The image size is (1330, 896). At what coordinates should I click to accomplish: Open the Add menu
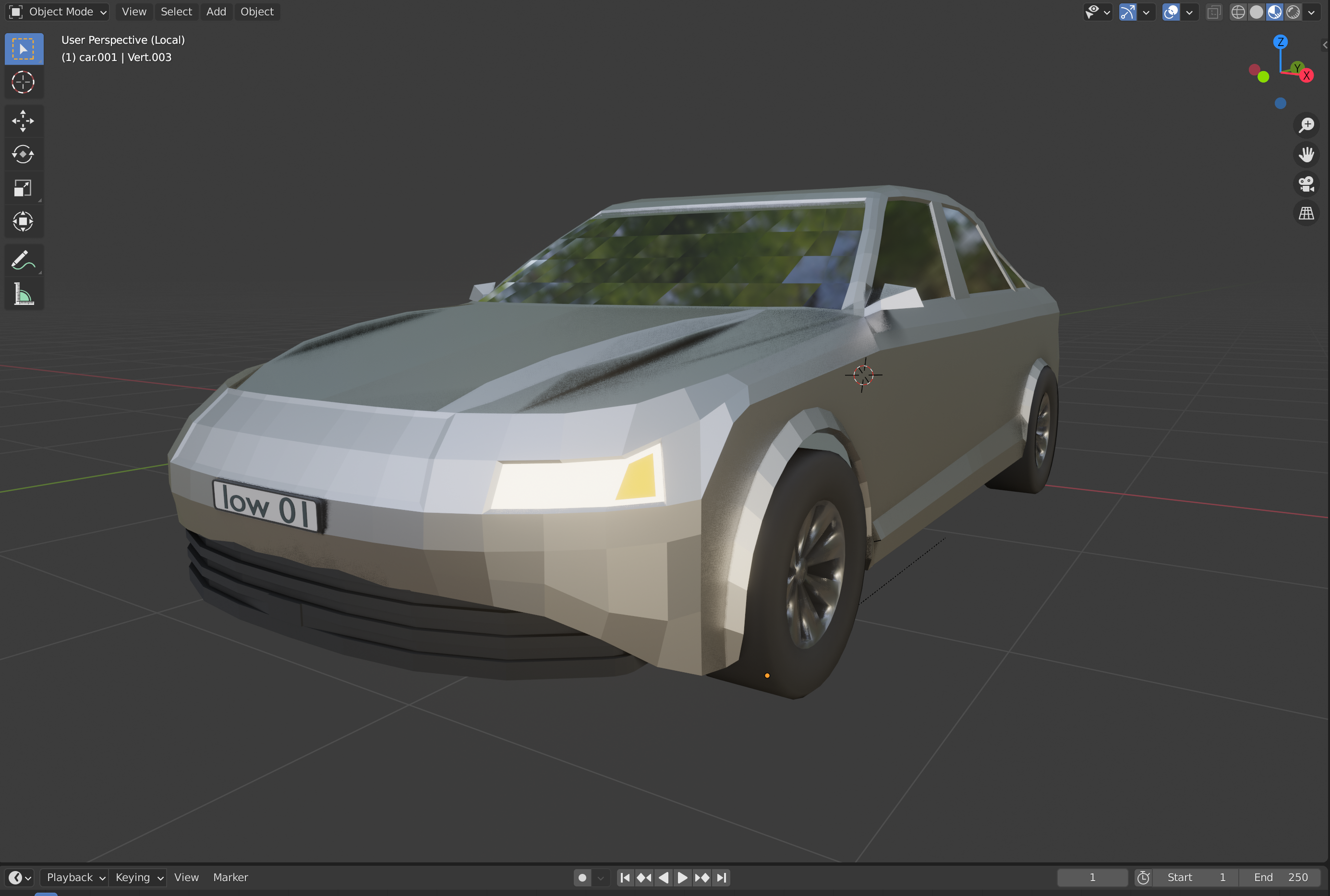(216, 12)
